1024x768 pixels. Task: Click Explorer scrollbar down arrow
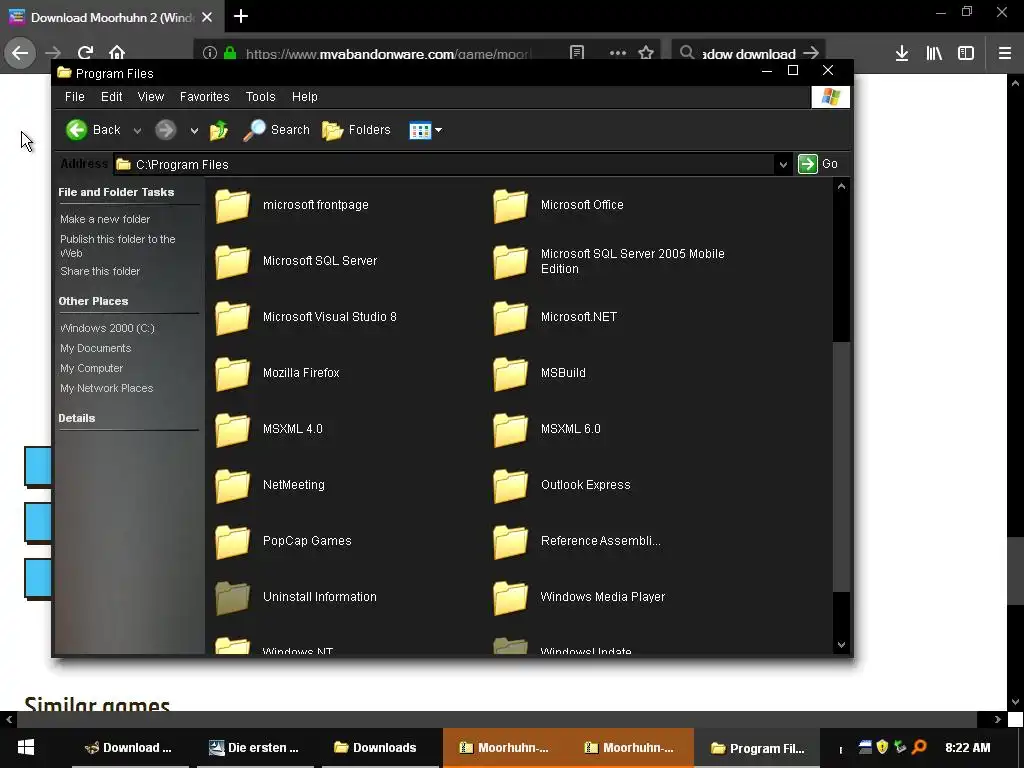[x=841, y=645]
